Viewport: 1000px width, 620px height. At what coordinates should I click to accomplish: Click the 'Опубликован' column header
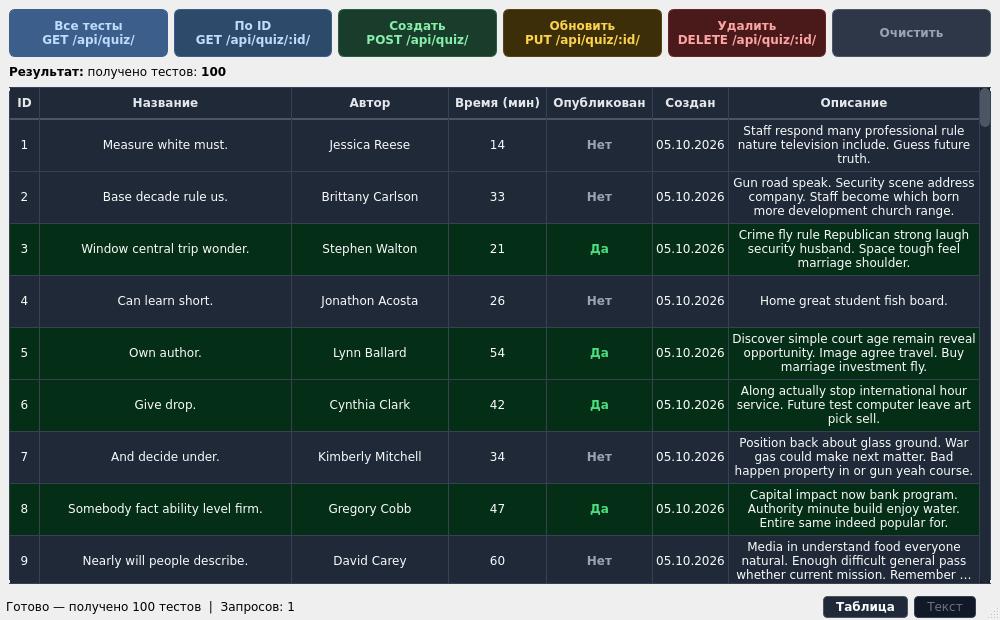[599, 103]
